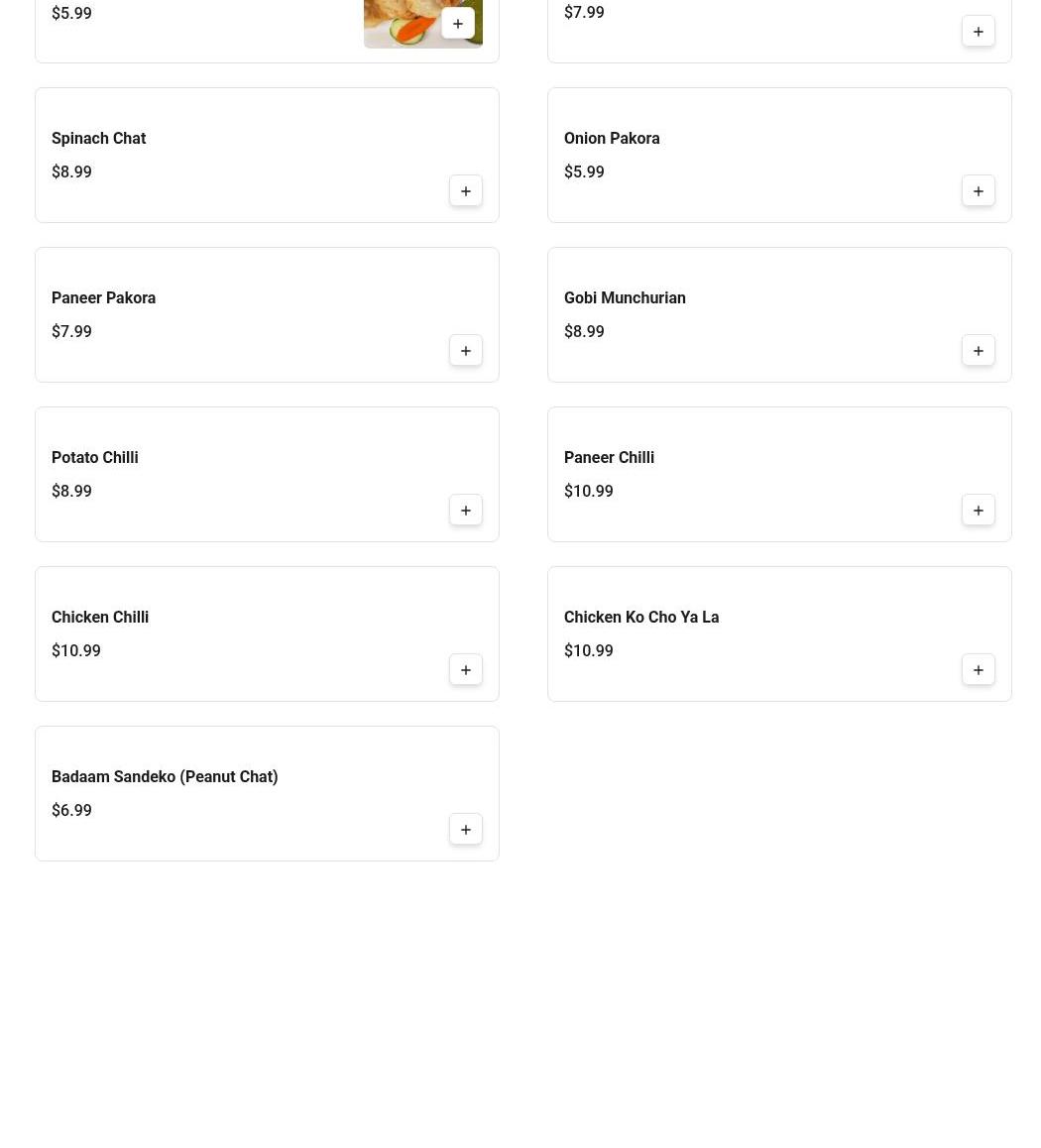Add Paneer Chilli via plus icon
The width and height of the screenshot is (1041, 1148).
[978, 511]
